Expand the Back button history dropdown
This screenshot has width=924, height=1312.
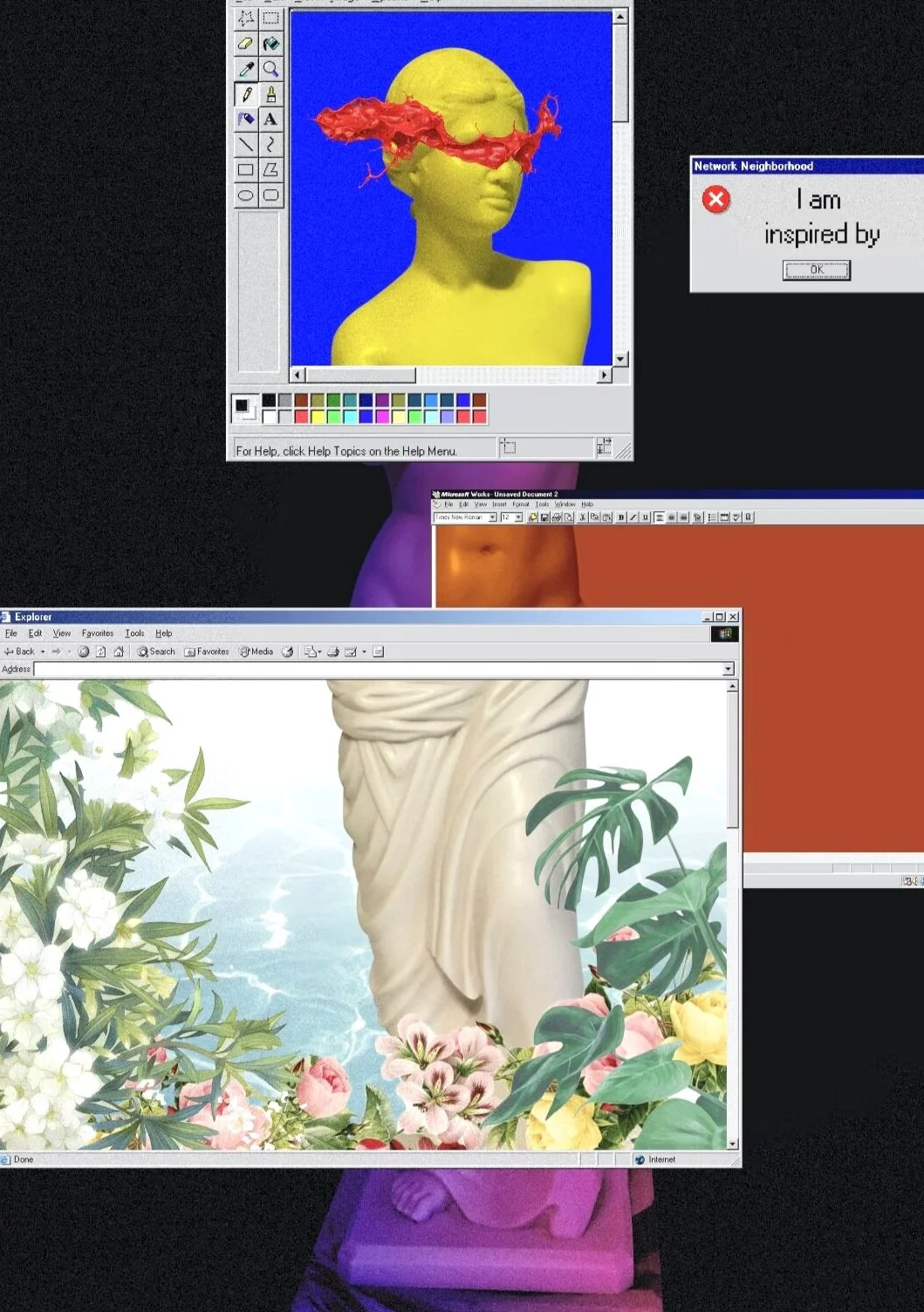(41, 652)
